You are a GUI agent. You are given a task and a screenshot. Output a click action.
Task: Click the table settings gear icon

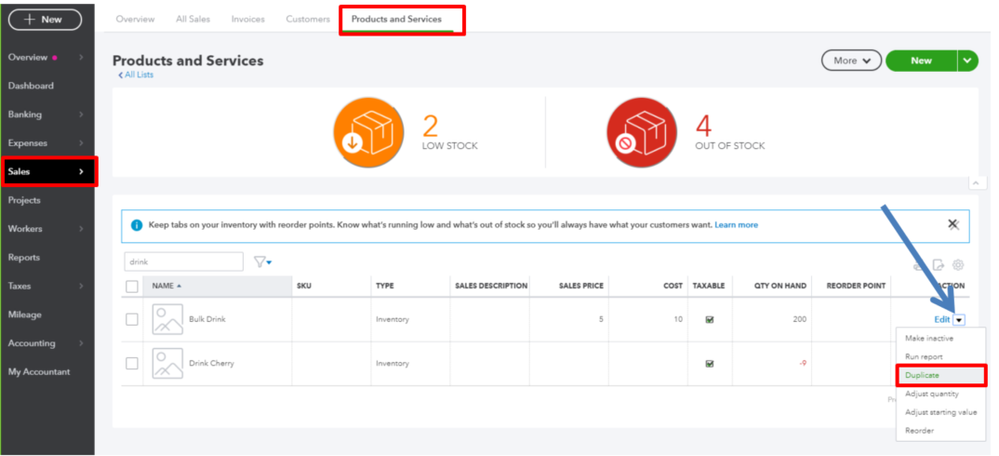coord(958,265)
